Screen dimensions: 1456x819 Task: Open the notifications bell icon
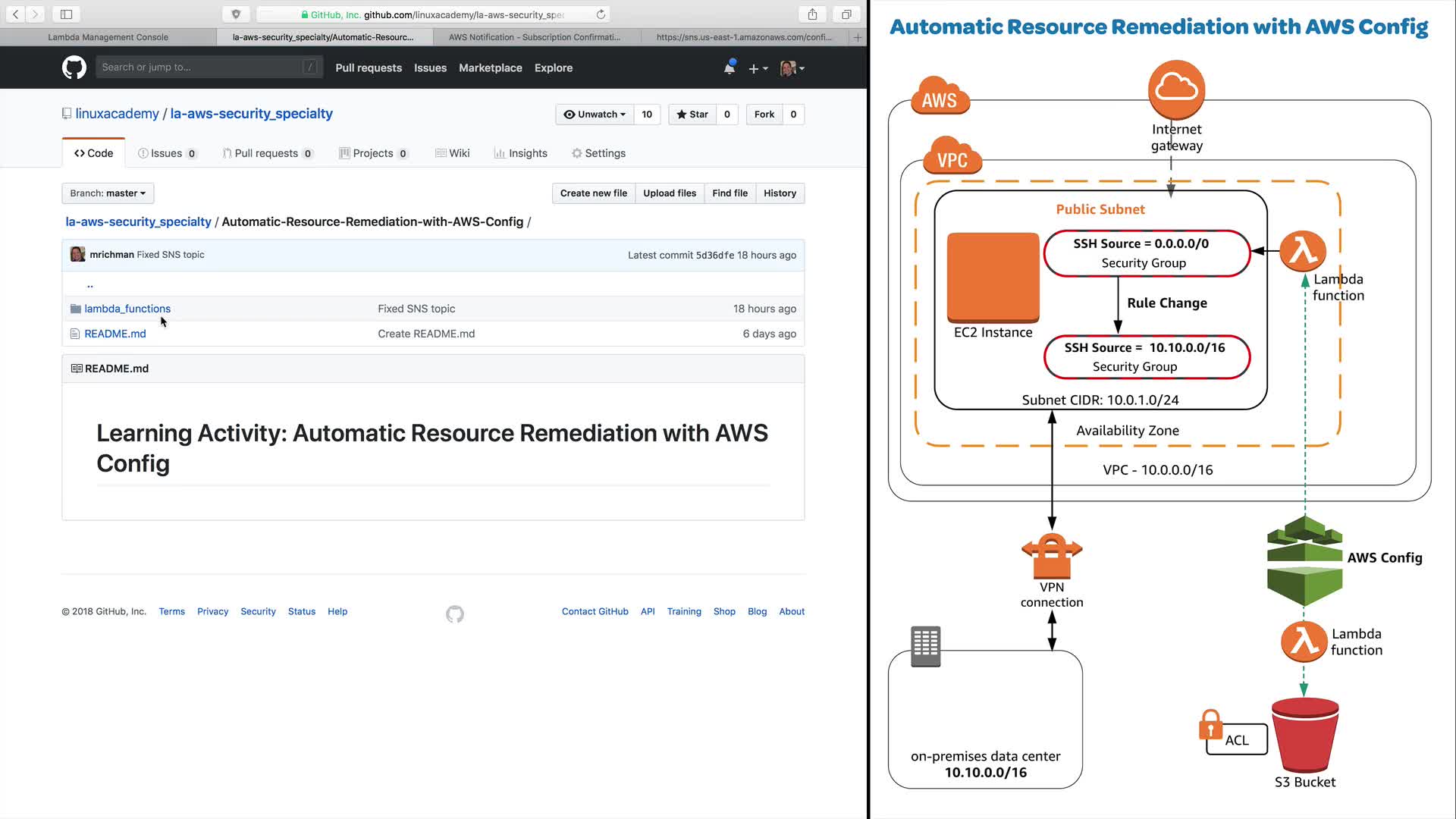point(729,67)
